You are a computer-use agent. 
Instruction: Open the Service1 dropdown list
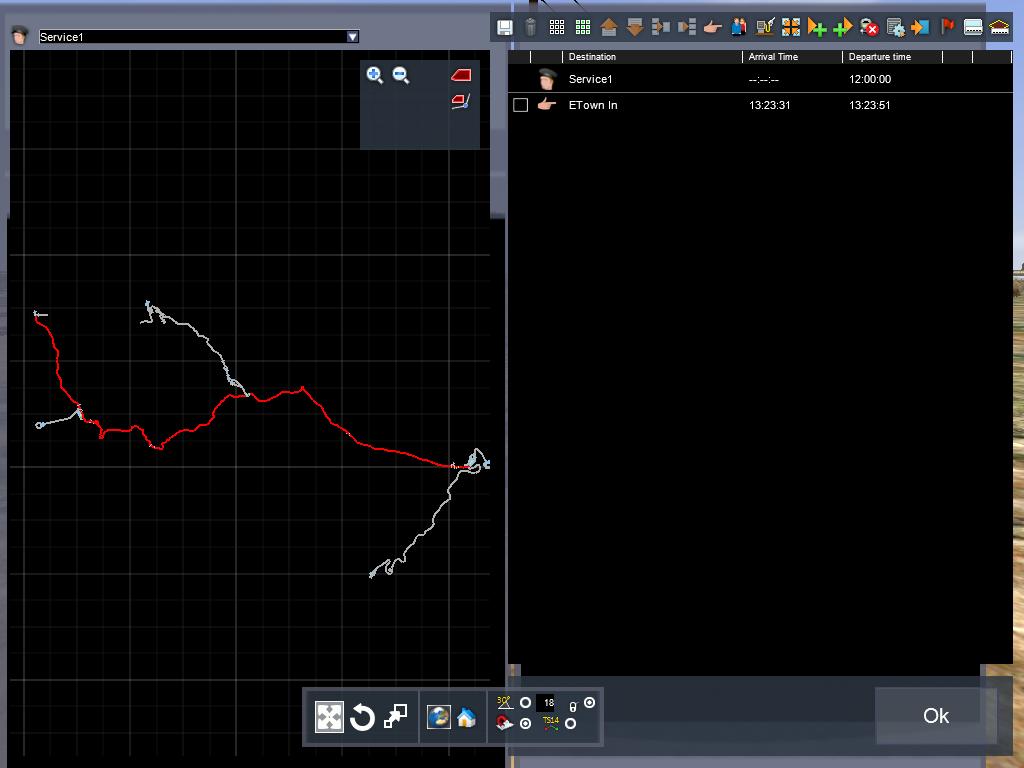[352, 37]
